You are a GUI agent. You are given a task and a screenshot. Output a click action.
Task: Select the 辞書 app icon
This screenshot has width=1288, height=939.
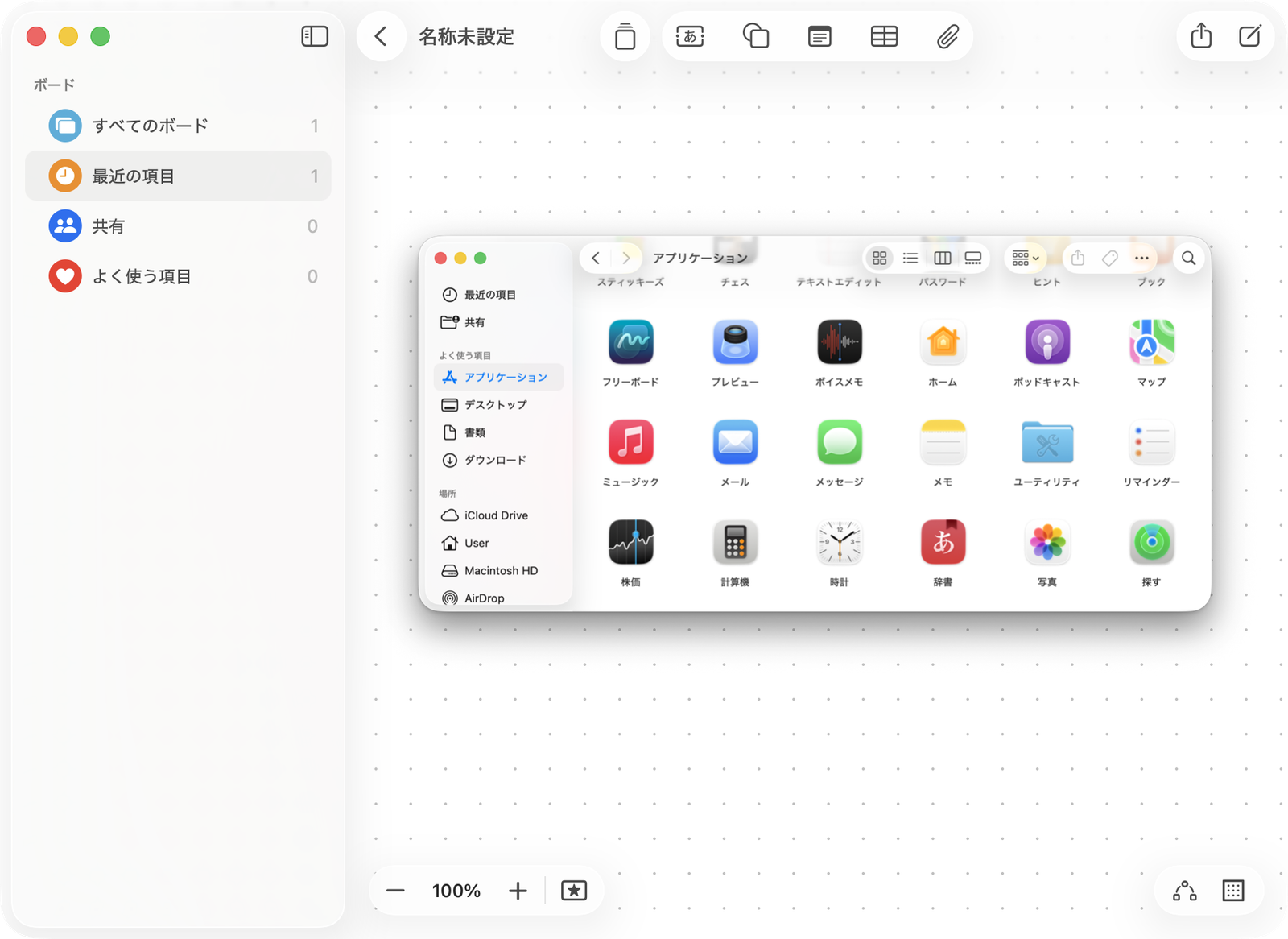click(x=943, y=542)
